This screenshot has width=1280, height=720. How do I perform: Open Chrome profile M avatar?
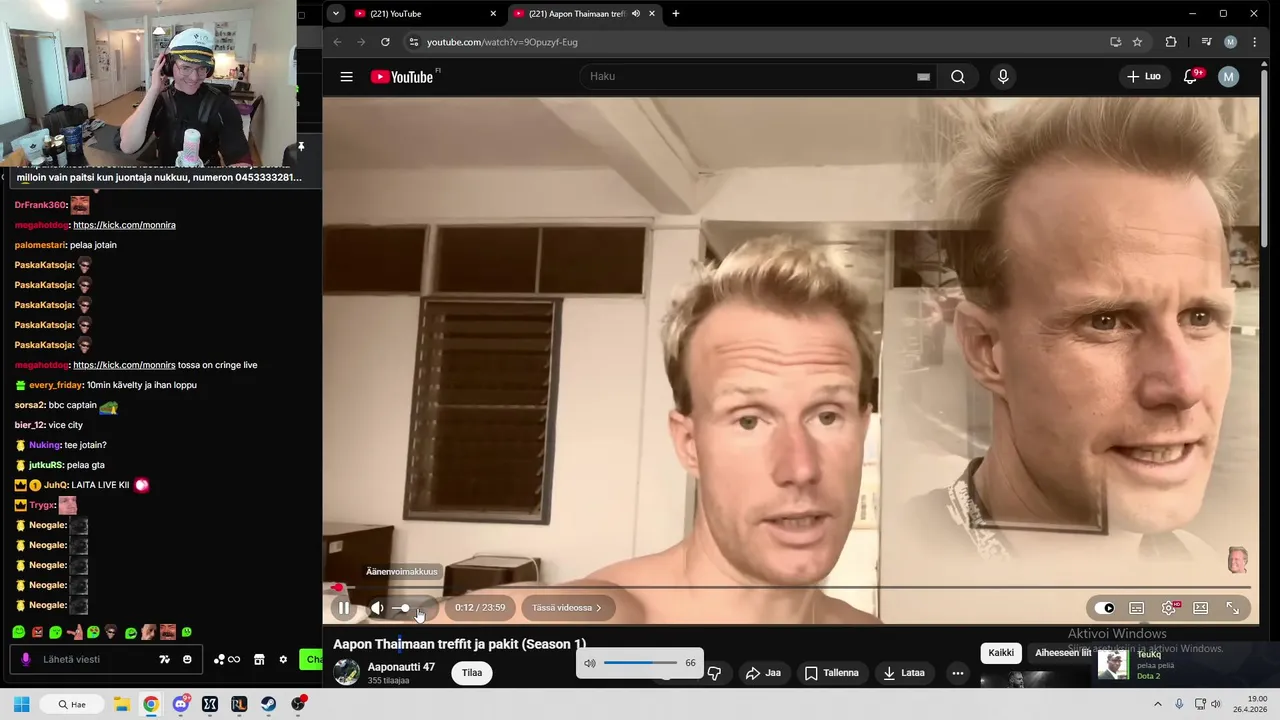coord(1231,42)
